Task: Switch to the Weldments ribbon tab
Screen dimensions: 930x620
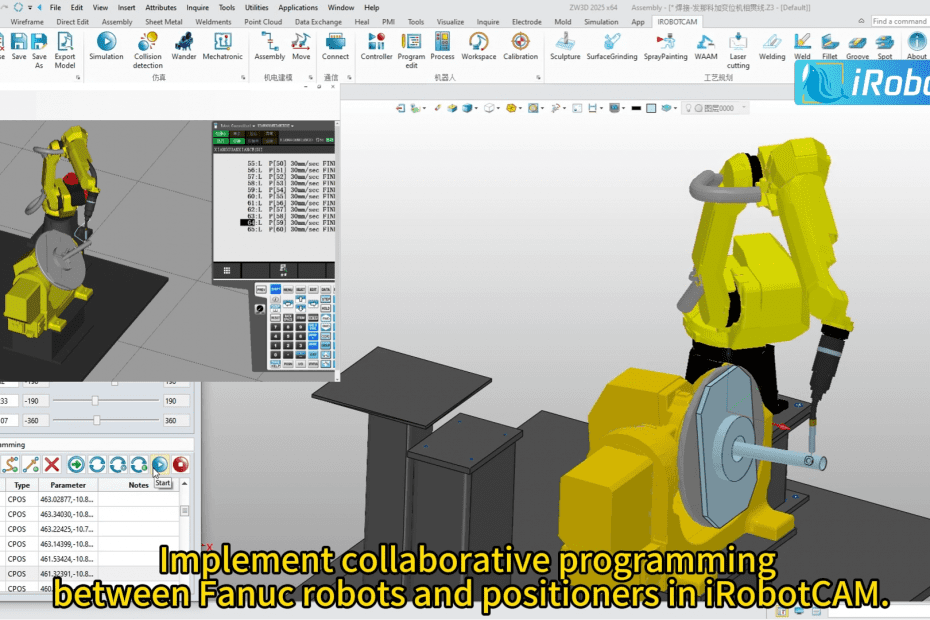Action: [214, 22]
